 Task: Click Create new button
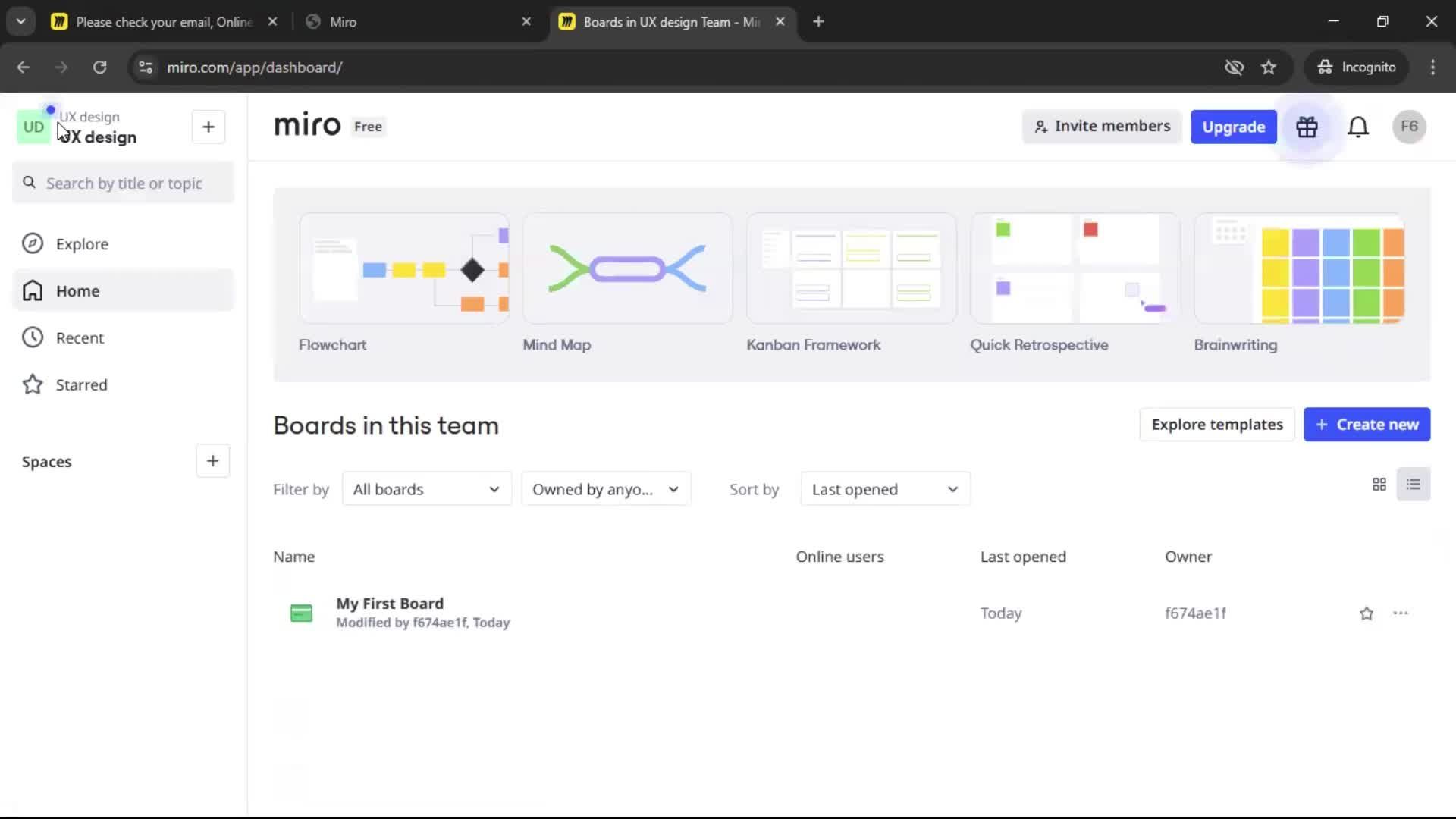click(x=1367, y=425)
